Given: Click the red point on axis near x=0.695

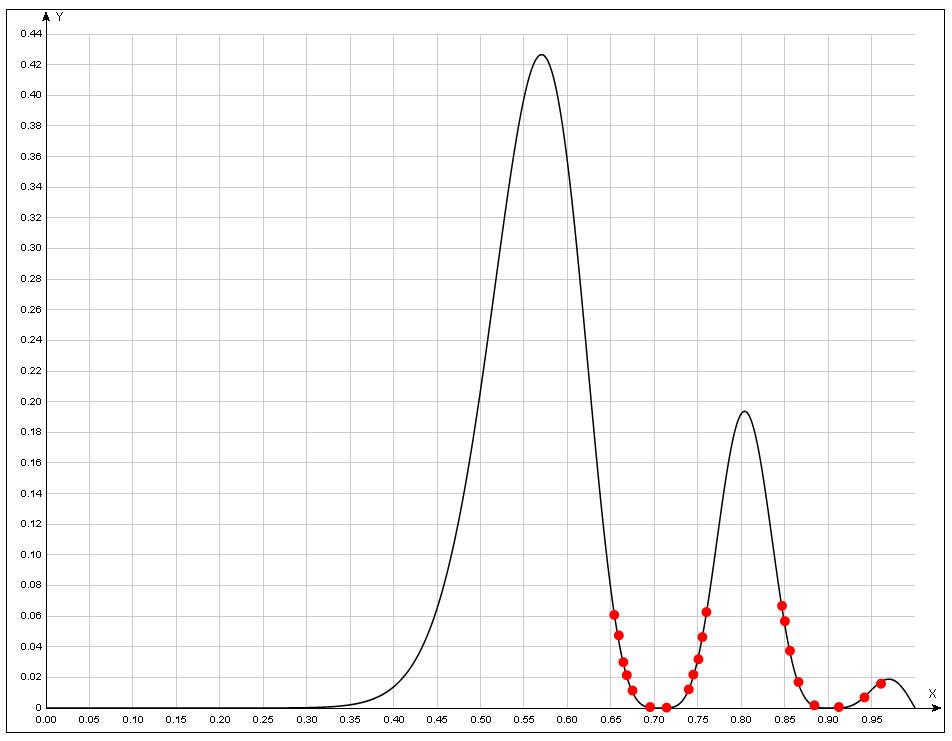Looking at the screenshot, I should click(650, 707).
